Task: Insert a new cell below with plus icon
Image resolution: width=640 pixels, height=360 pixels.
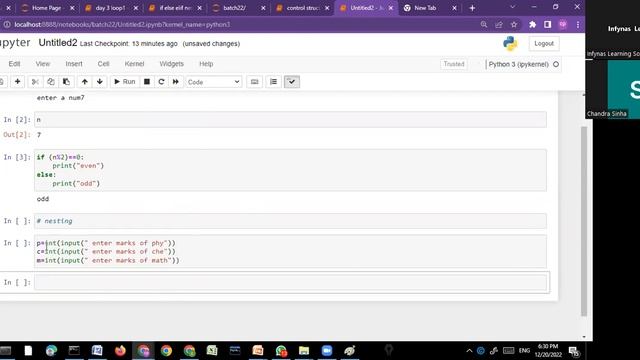Action: pyautogui.click(x=18, y=82)
